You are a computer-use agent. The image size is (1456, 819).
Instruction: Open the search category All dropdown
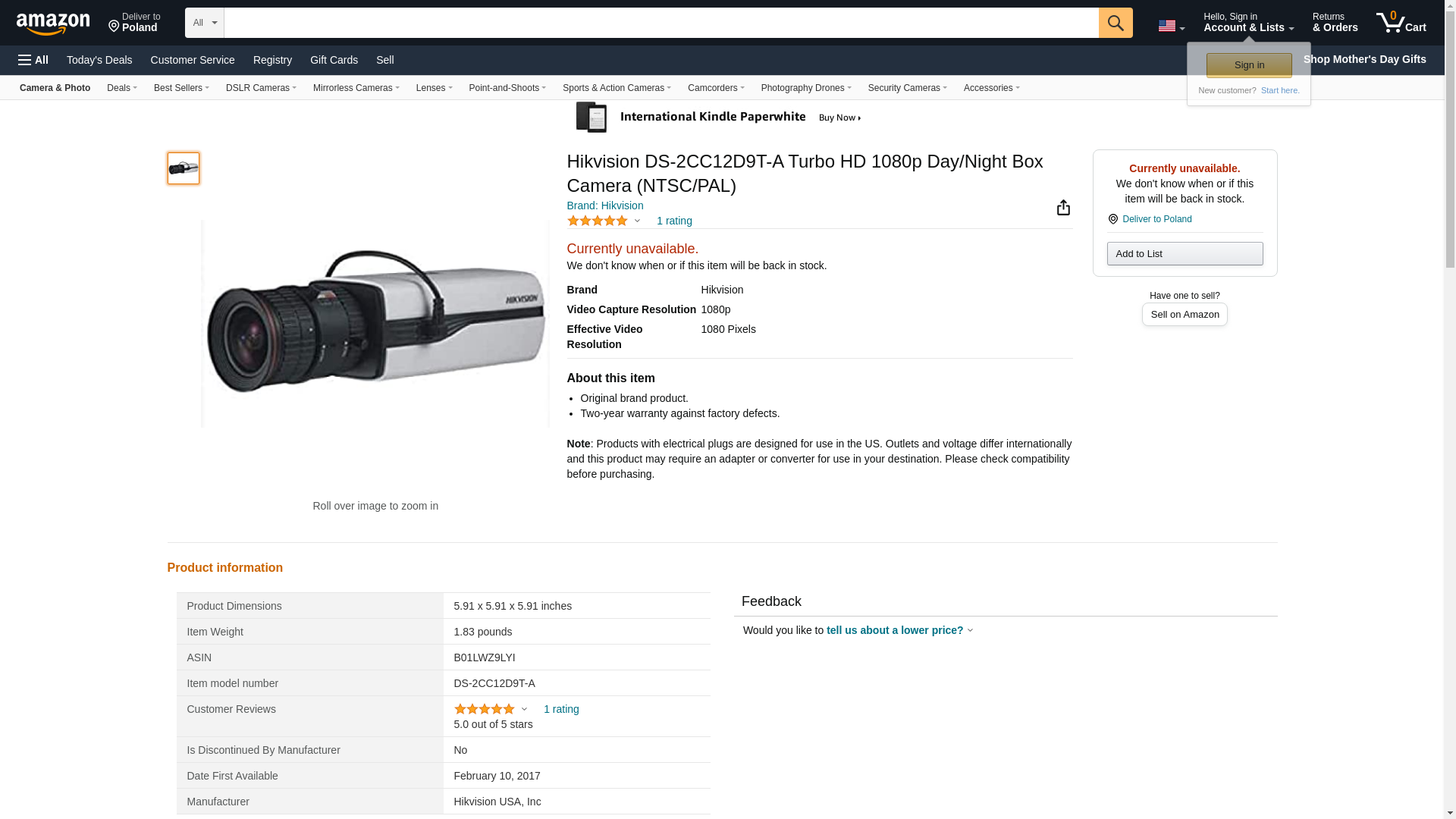[204, 23]
